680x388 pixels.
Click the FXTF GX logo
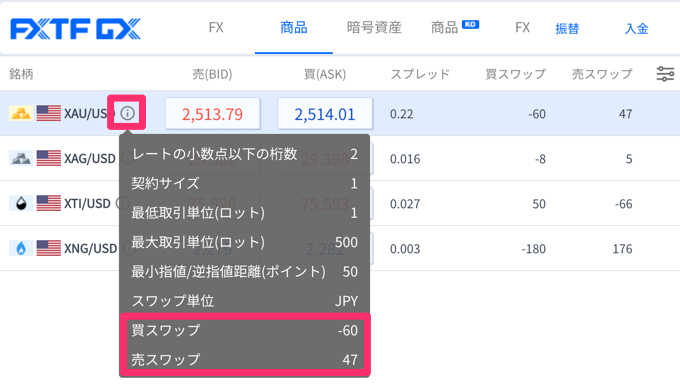76,29
